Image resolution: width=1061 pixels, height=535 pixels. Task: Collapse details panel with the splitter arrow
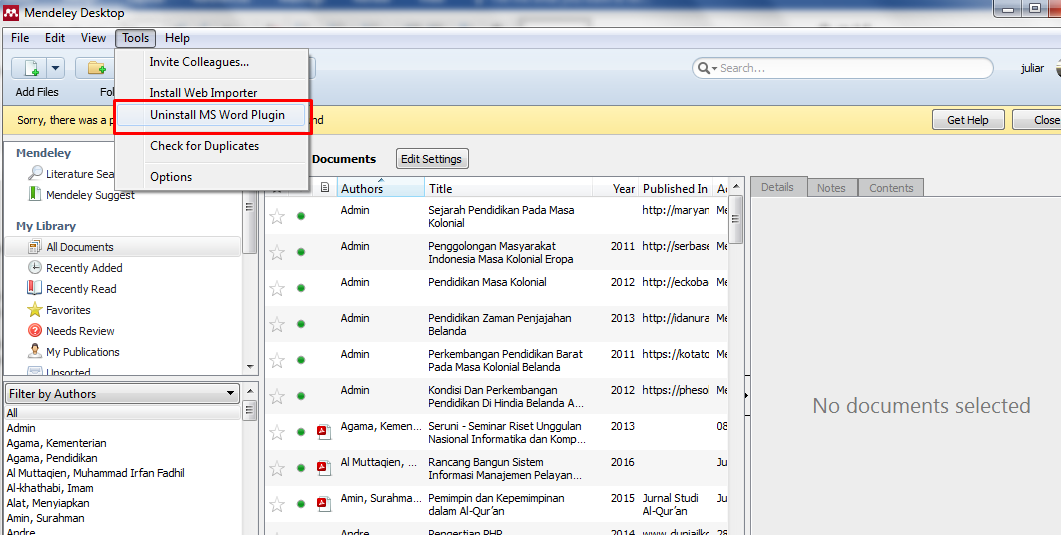(746, 395)
